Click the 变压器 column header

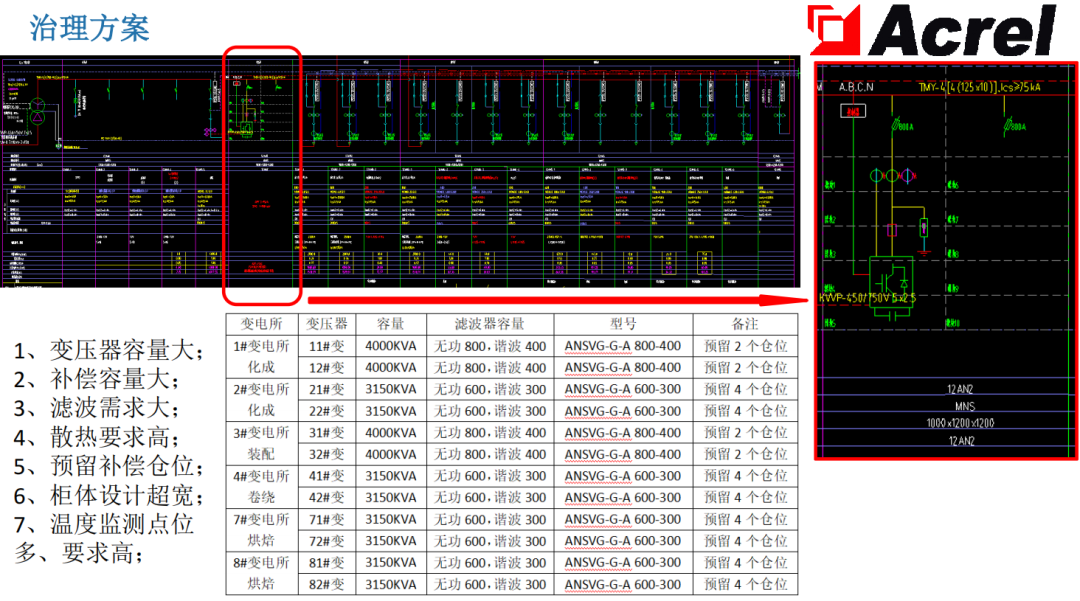[x=326, y=324]
